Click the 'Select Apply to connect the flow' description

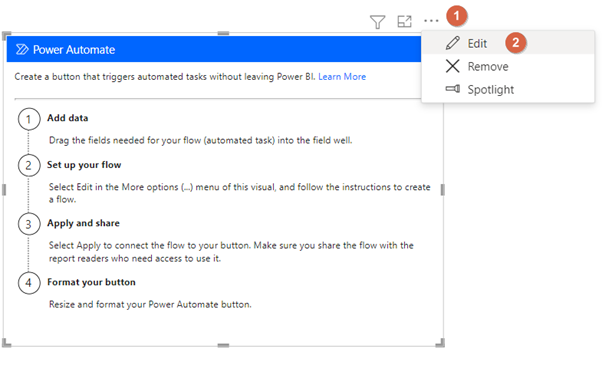[231, 252]
